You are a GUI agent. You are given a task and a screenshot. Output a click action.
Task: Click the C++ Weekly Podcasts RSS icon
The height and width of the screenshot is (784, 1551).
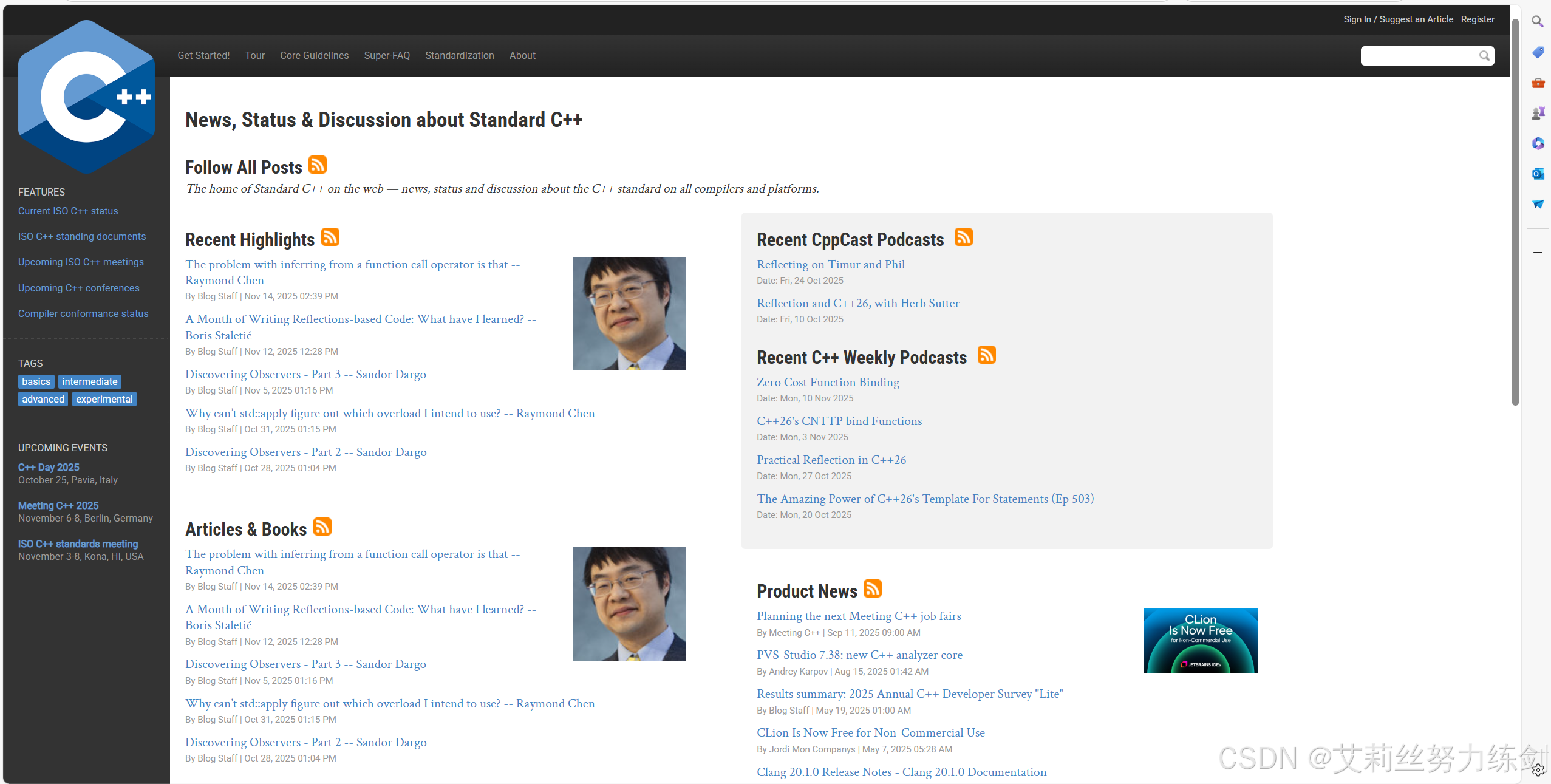987,355
